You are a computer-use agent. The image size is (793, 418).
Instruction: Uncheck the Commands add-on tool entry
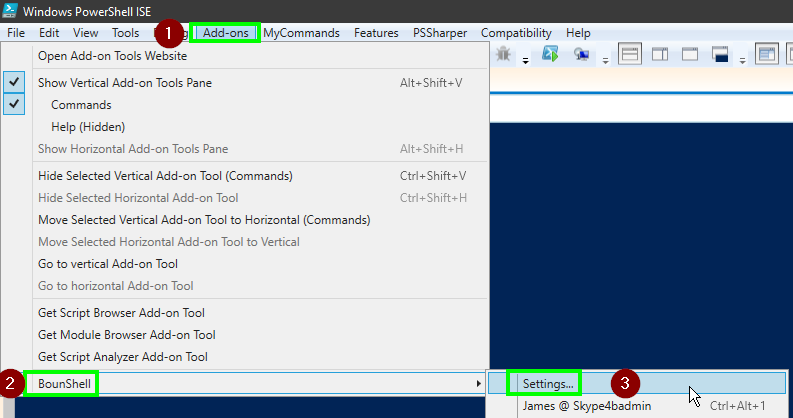tap(81, 105)
